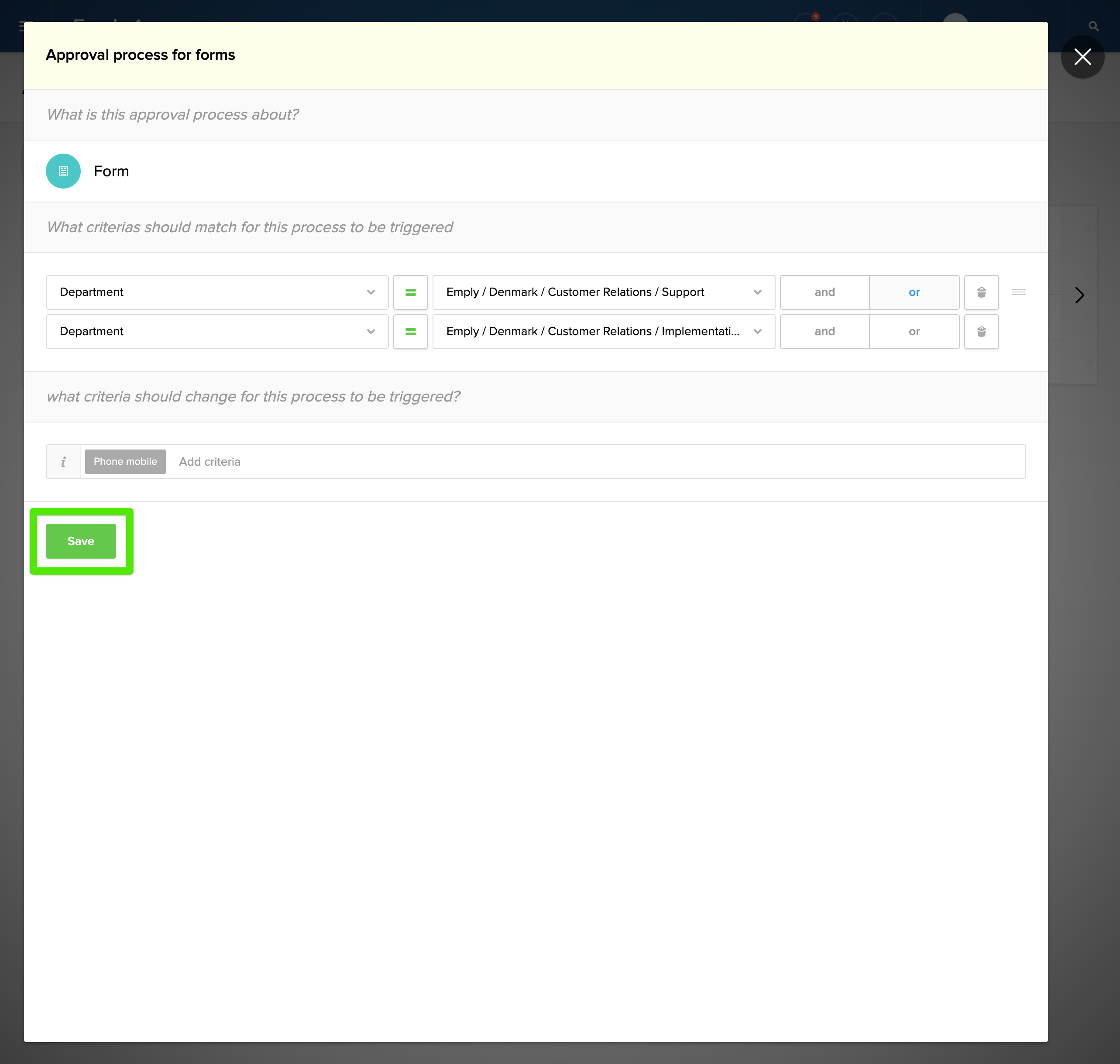Click the teal Form icon
This screenshot has width=1120, height=1064.
tap(63, 171)
